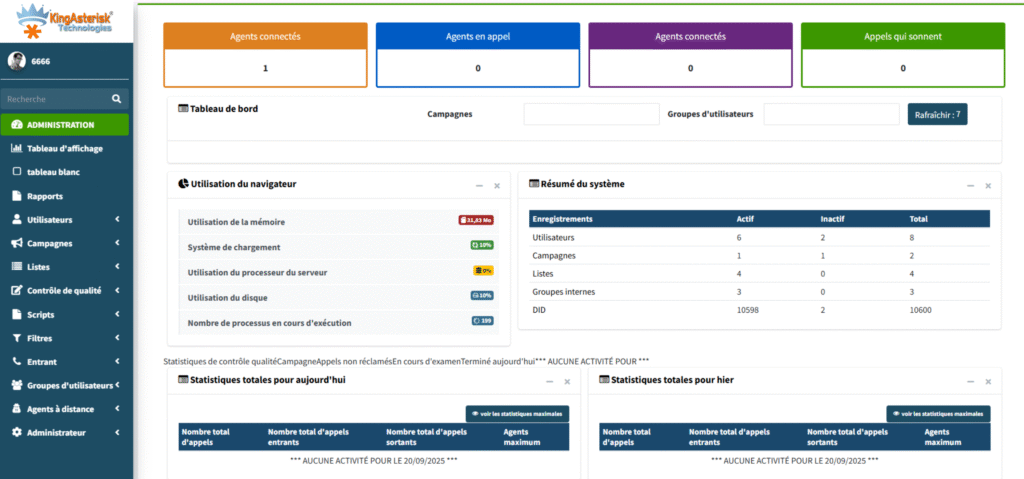The height and width of the screenshot is (479, 1024).
Task: Click the search magnifier icon in sidebar
Action: pos(116,99)
